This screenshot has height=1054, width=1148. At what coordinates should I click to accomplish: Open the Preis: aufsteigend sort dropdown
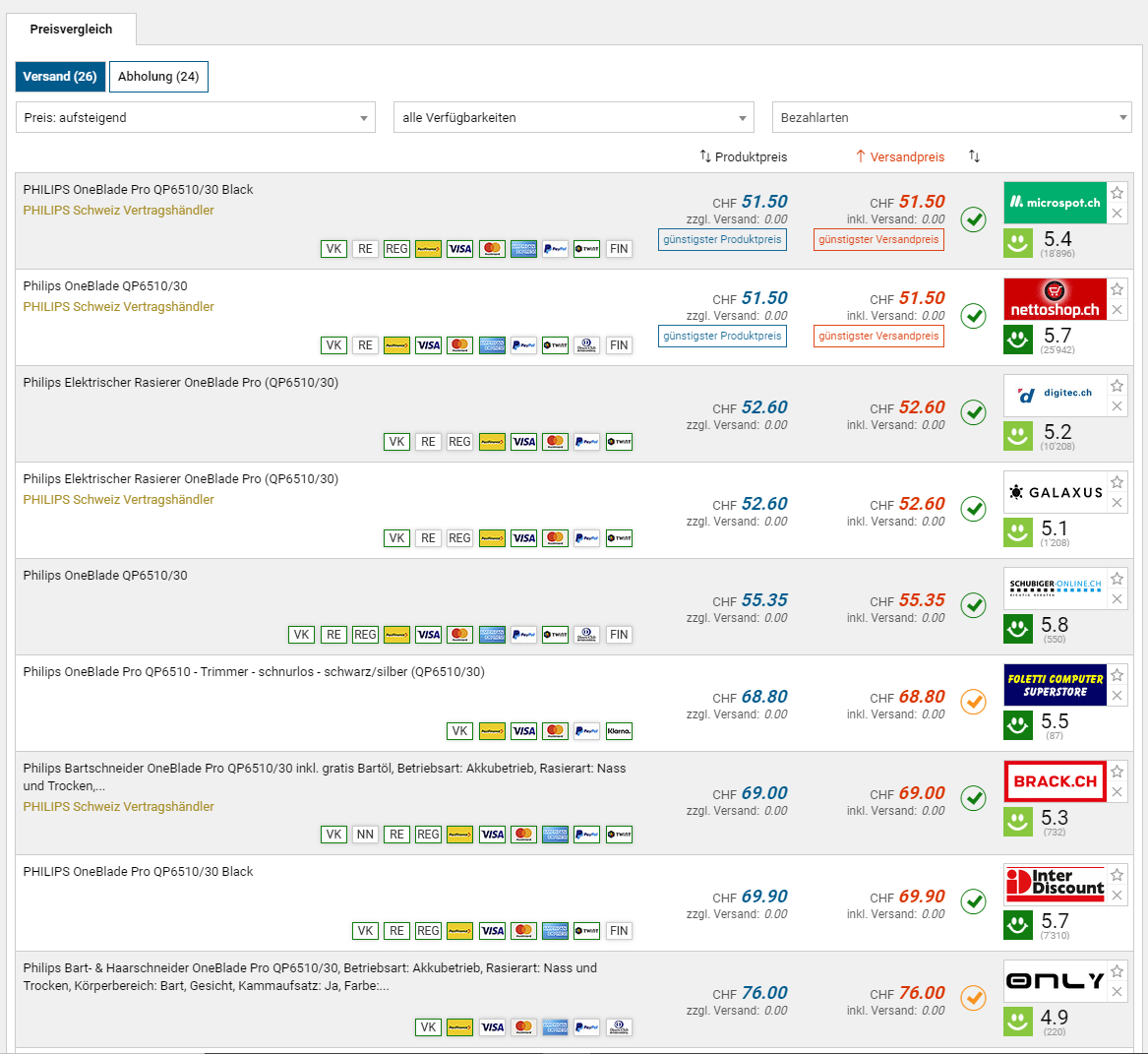pos(195,117)
